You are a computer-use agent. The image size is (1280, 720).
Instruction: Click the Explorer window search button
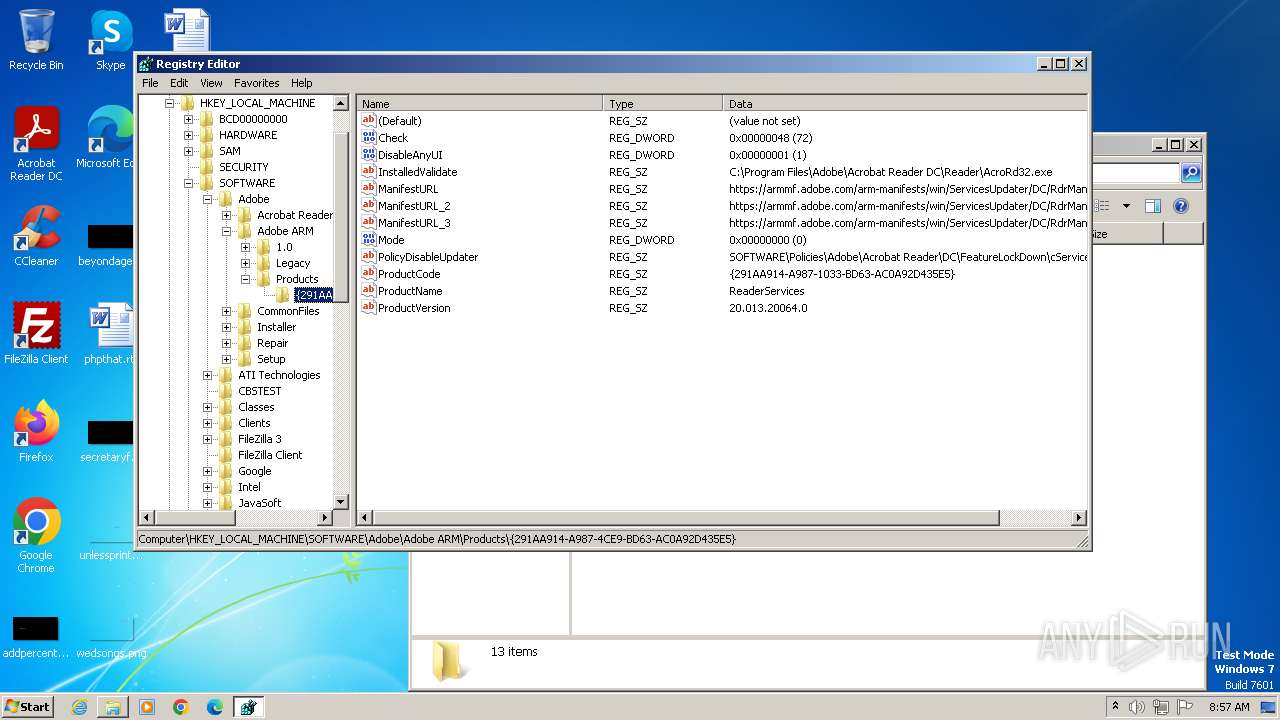pos(1190,173)
